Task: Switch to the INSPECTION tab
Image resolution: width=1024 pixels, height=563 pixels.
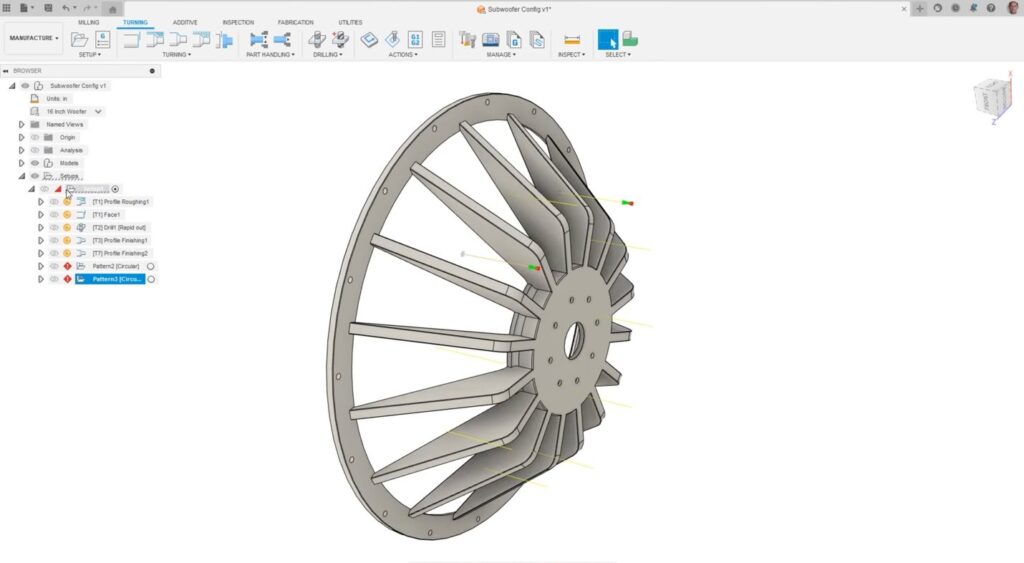Action: (x=238, y=22)
